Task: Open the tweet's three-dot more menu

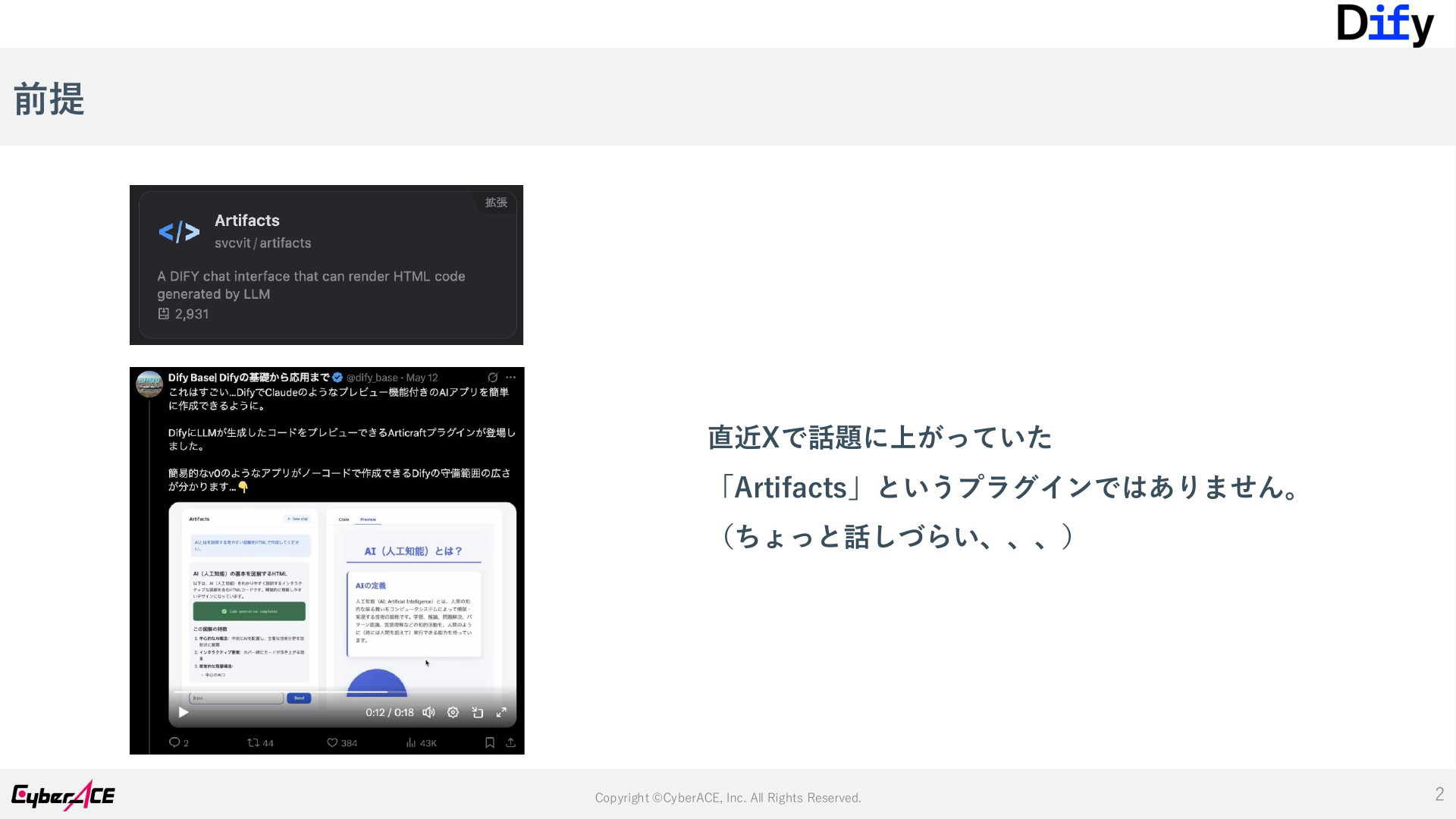Action: 511,378
